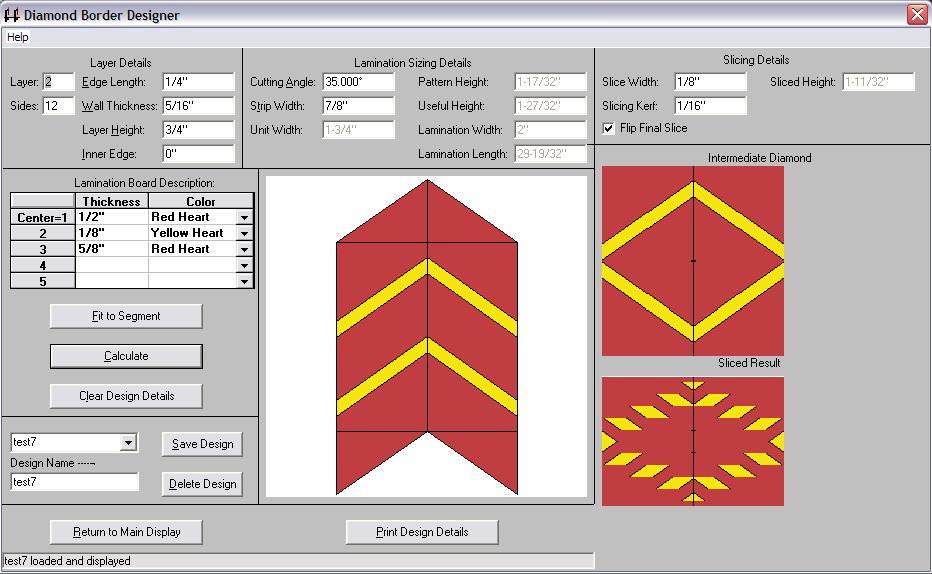Image resolution: width=932 pixels, height=574 pixels.
Task: Select the 1/2" thickness cell
Action: pos(112,217)
